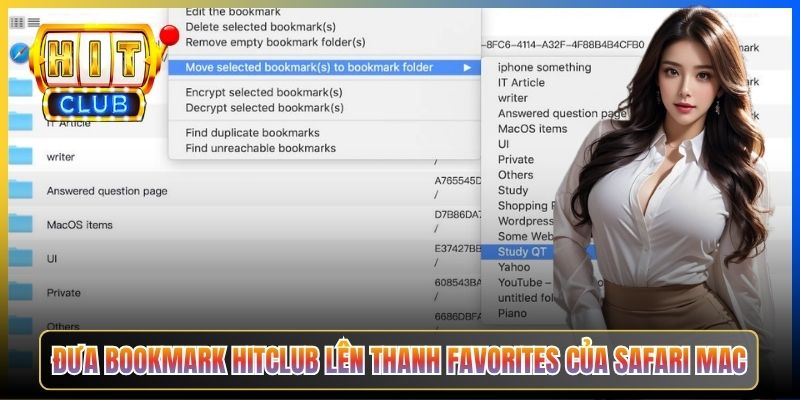This screenshot has width=800, height=400.
Task: Pick the Shopping submenu entry
Action: (x=526, y=206)
